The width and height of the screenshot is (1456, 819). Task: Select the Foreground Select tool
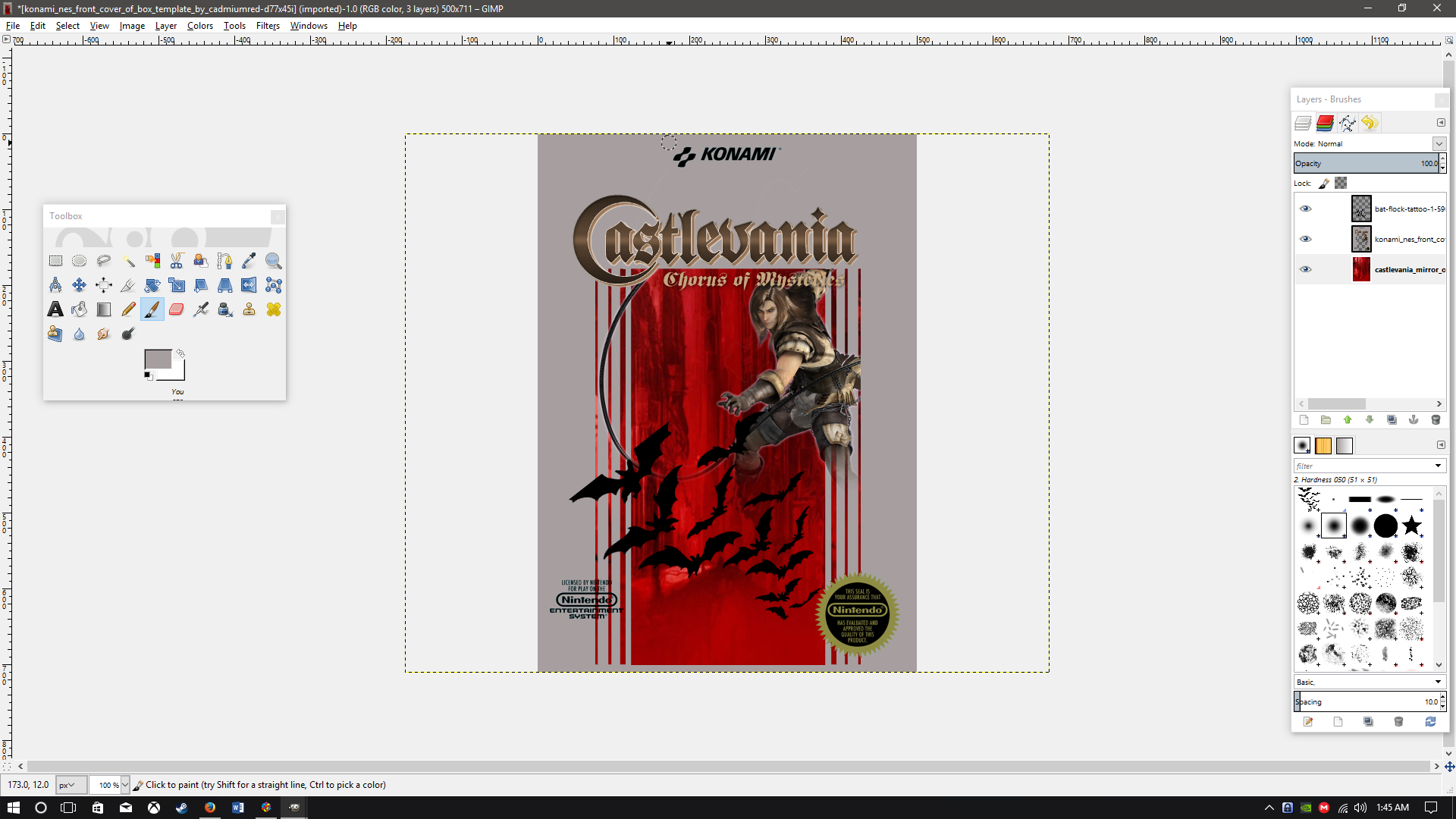tap(201, 261)
